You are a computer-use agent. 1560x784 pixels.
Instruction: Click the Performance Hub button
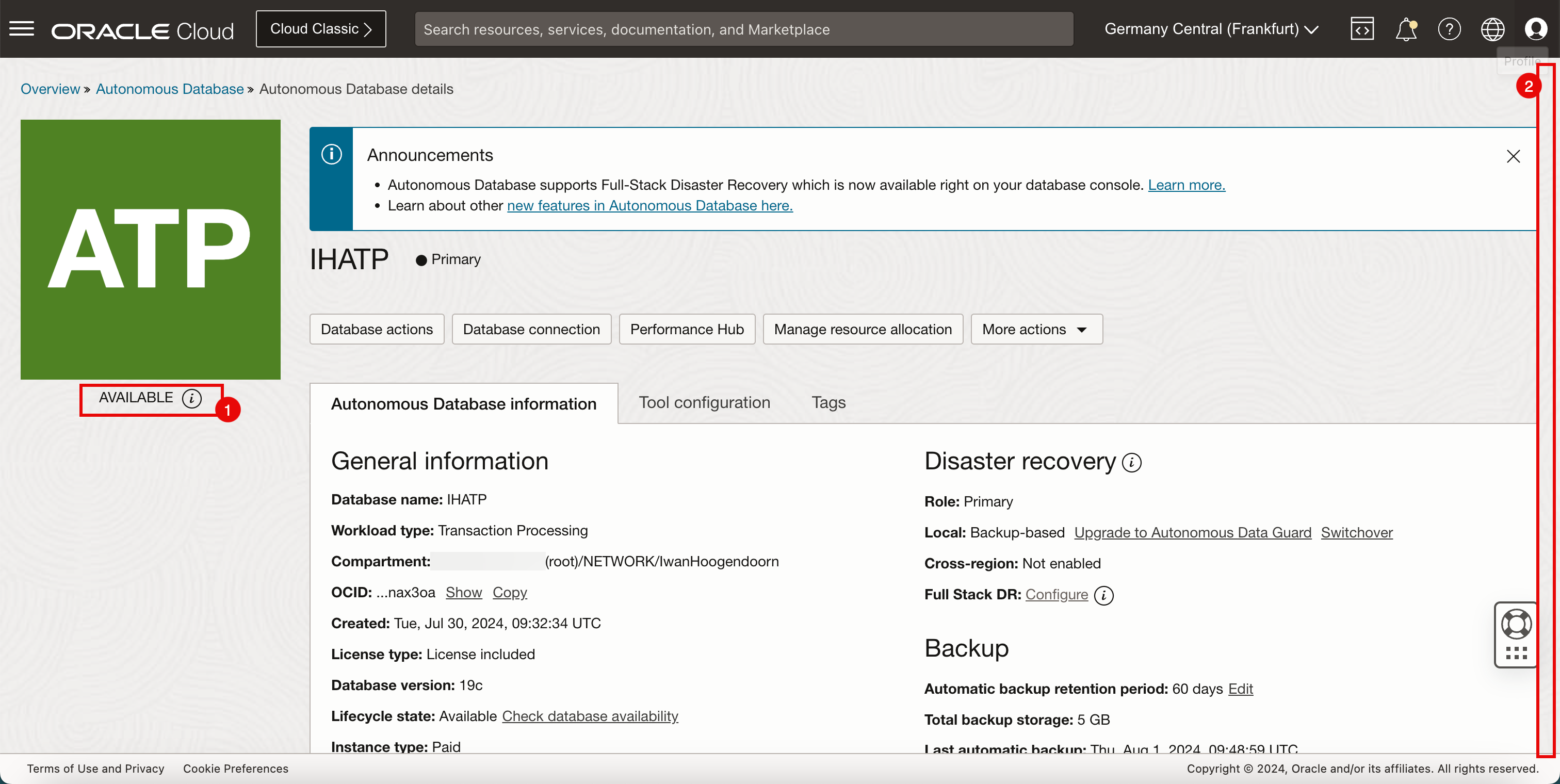click(687, 330)
